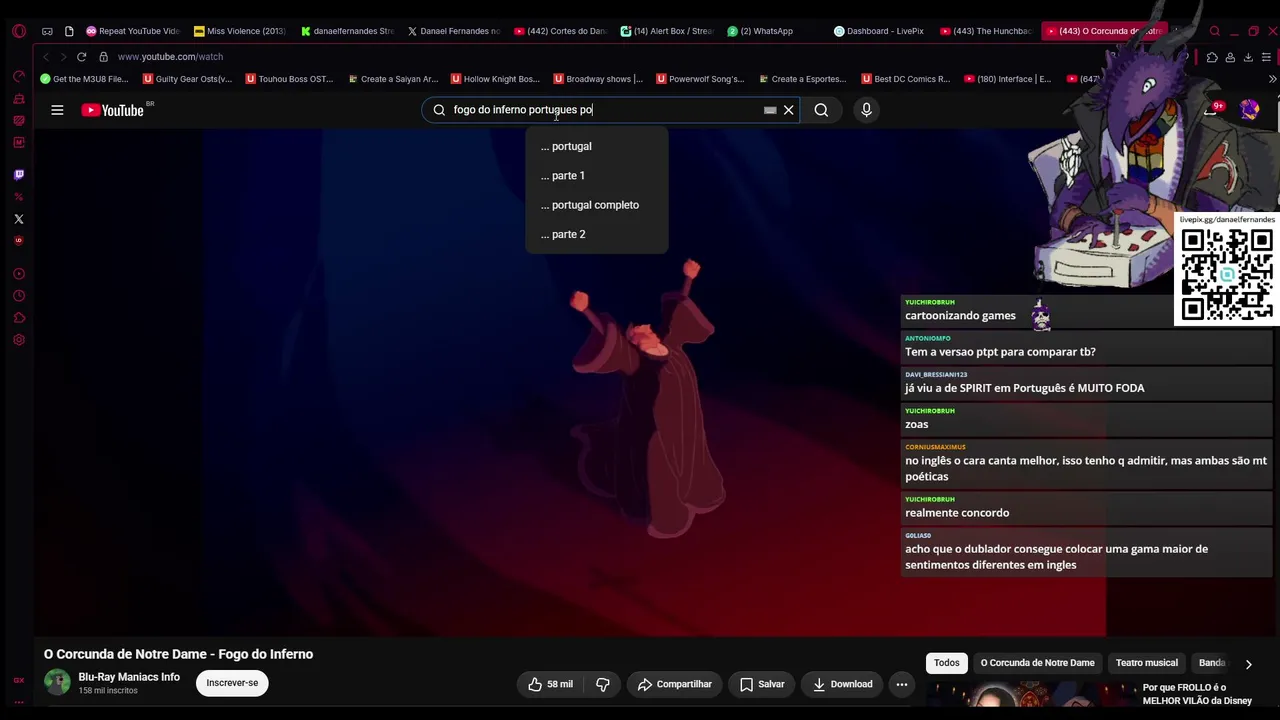Open Blu-Ray Maniacs Info channel avatar
The image size is (1280, 720).
(x=57, y=683)
